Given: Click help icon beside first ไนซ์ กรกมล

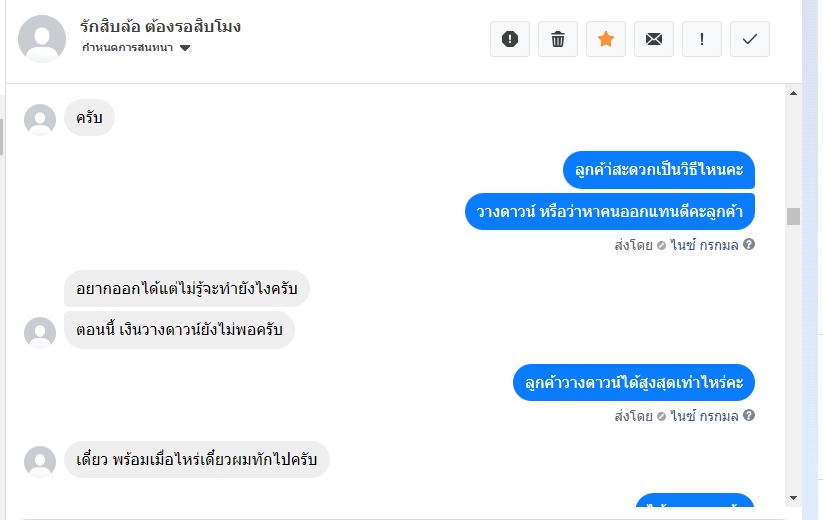Looking at the screenshot, I should [x=749, y=244].
